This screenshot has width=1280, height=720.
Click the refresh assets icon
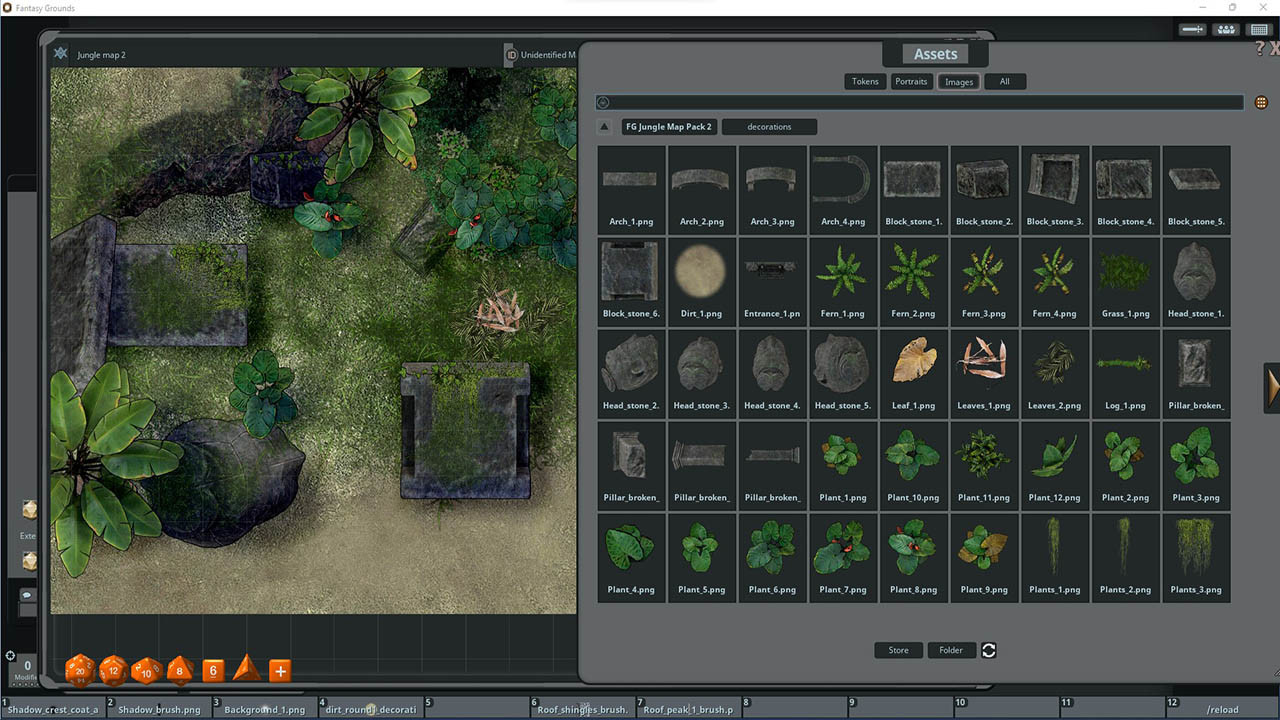989,650
